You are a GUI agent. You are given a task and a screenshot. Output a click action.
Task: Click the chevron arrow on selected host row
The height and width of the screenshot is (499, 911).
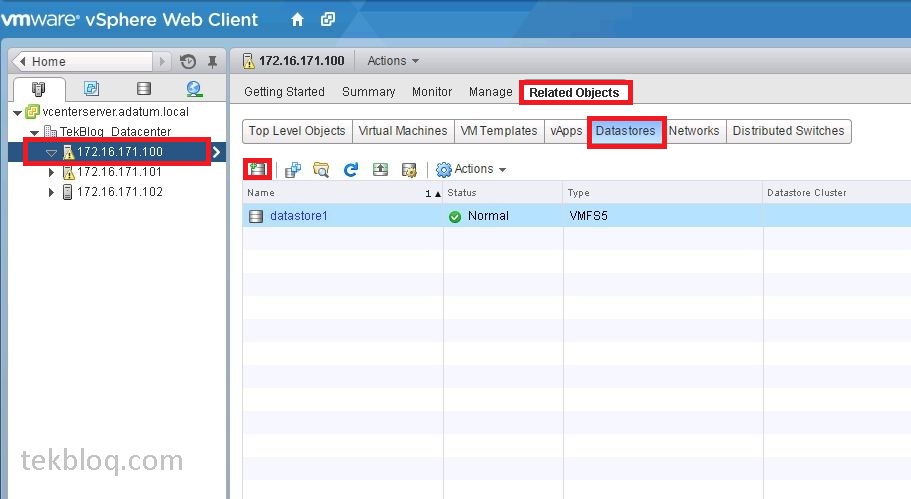pyautogui.click(x=216, y=152)
